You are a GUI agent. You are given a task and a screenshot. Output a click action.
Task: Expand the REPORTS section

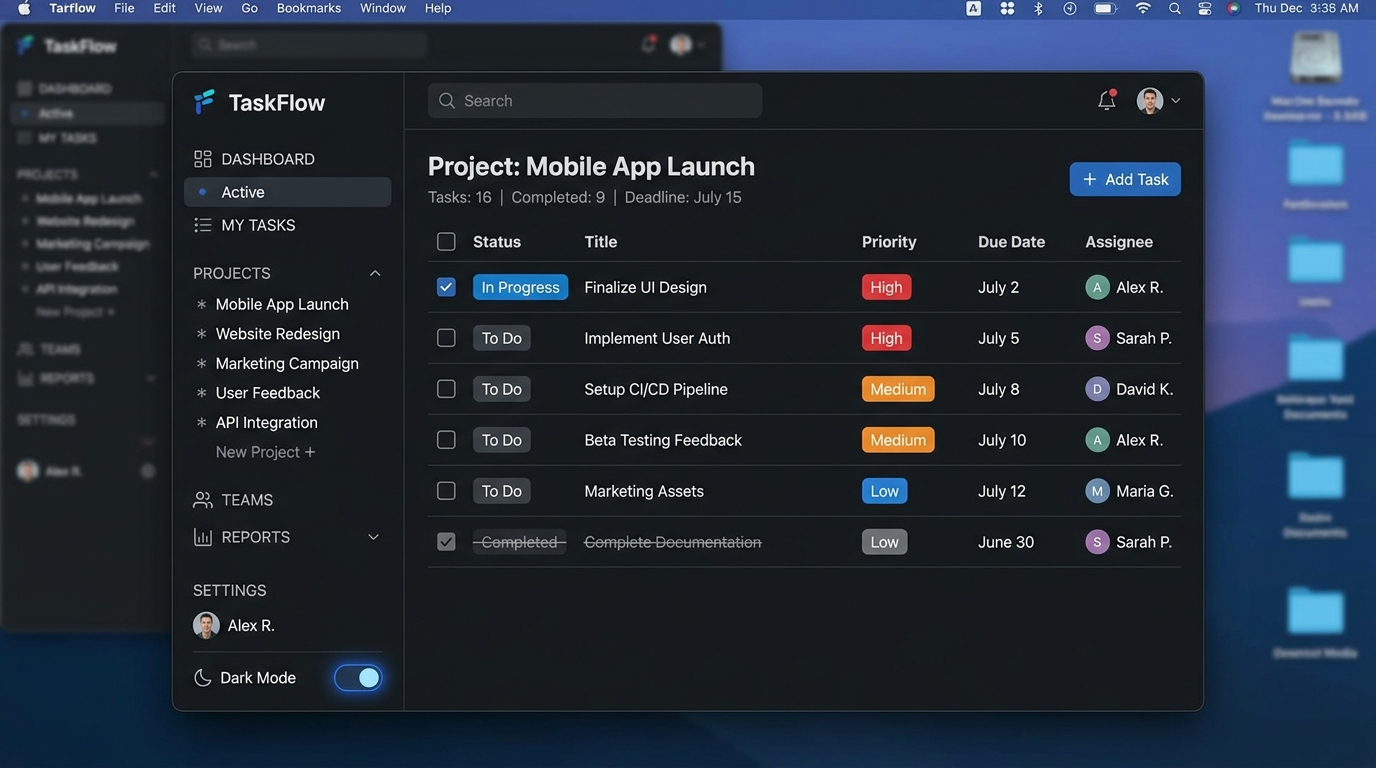point(373,536)
